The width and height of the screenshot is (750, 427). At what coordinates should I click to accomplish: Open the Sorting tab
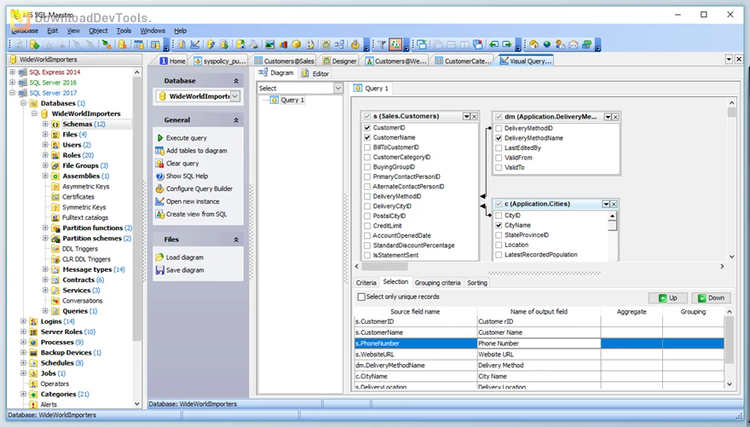click(x=477, y=283)
